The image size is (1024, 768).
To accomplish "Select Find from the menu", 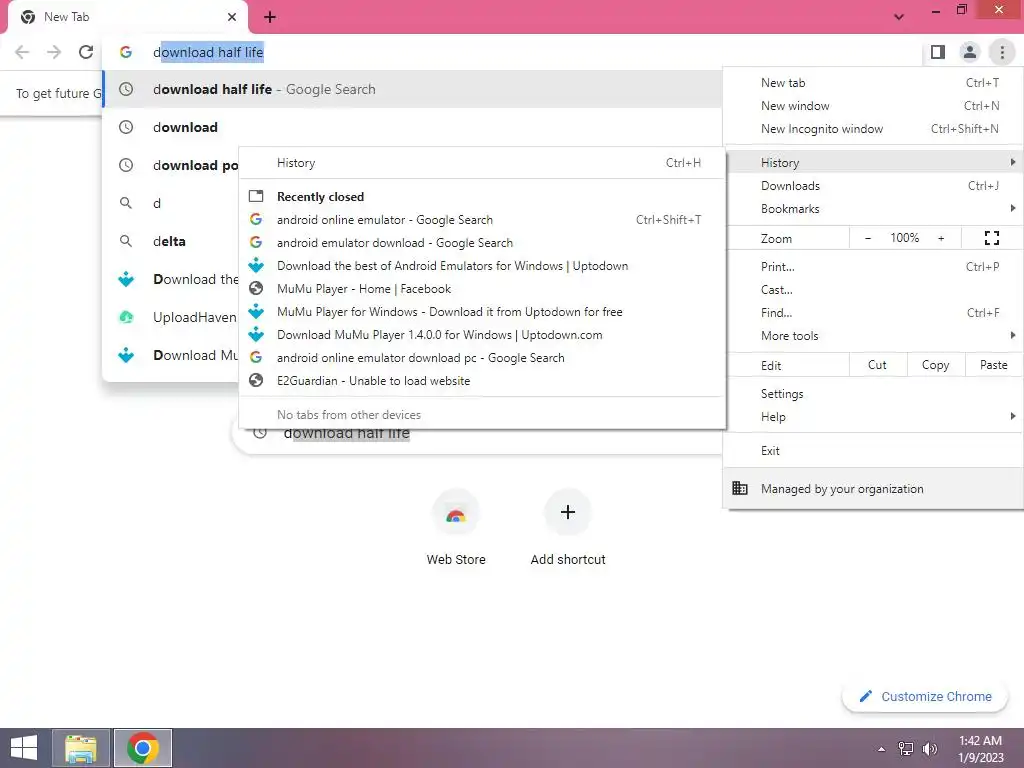I will pyautogui.click(x=873, y=313).
